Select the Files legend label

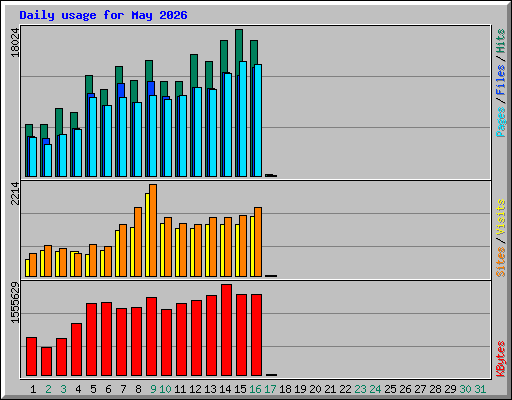click(x=500, y=79)
